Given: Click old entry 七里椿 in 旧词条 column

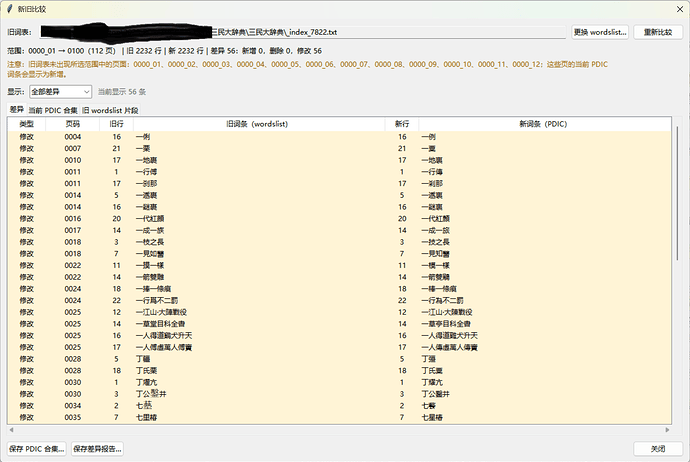Looking at the screenshot, I should coord(147,417).
